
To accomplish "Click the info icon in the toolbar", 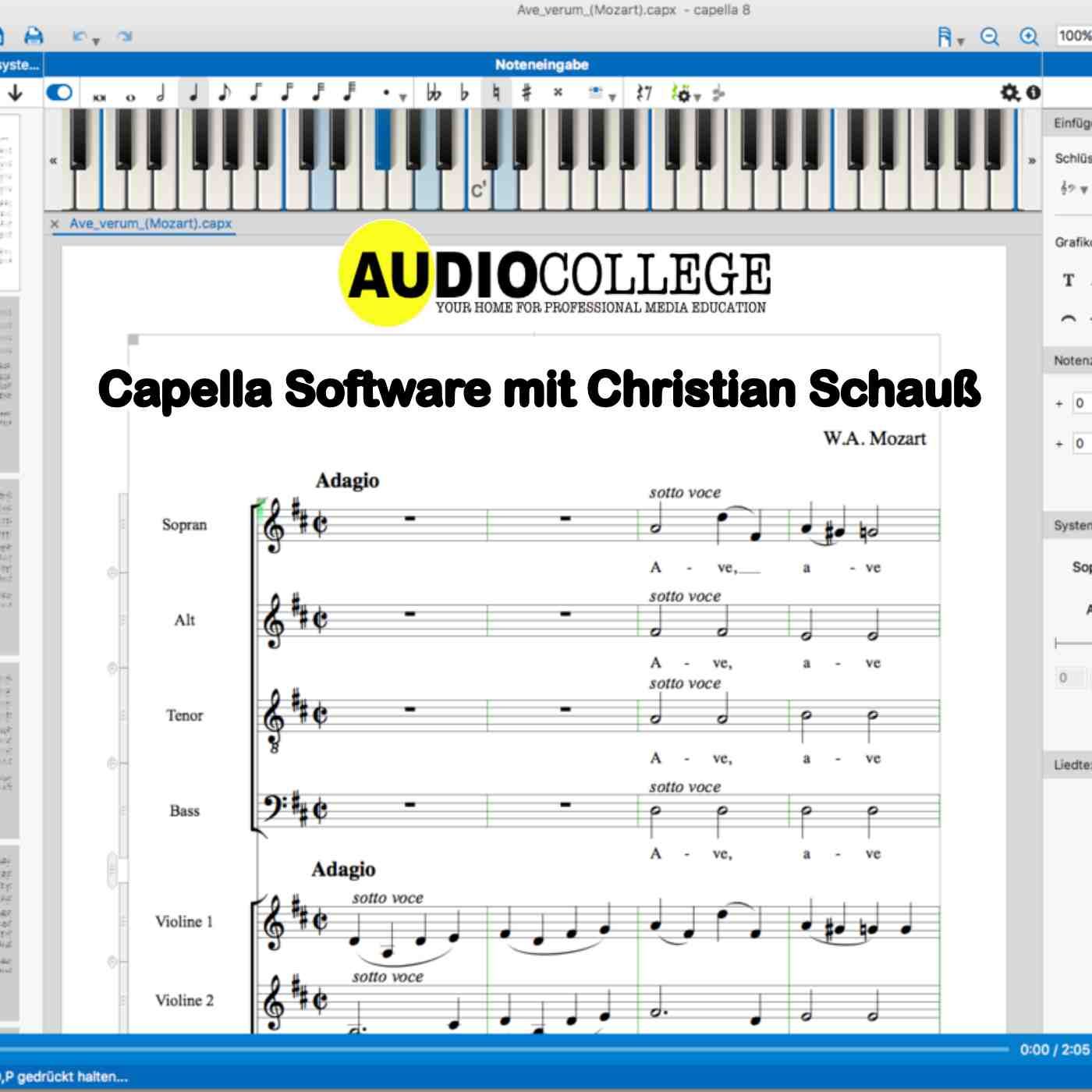I will click(x=1033, y=92).
